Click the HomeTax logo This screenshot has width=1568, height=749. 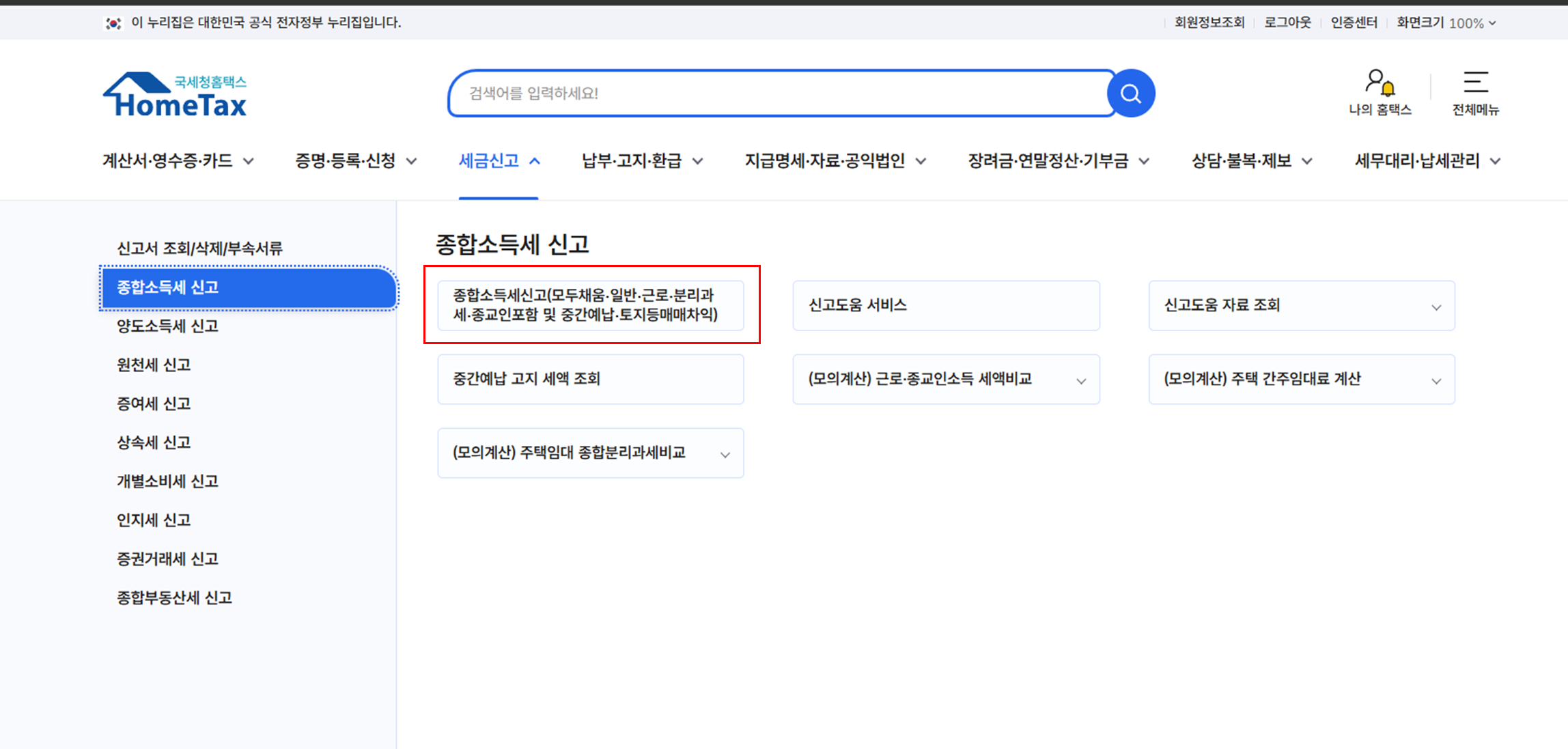coord(175,96)
